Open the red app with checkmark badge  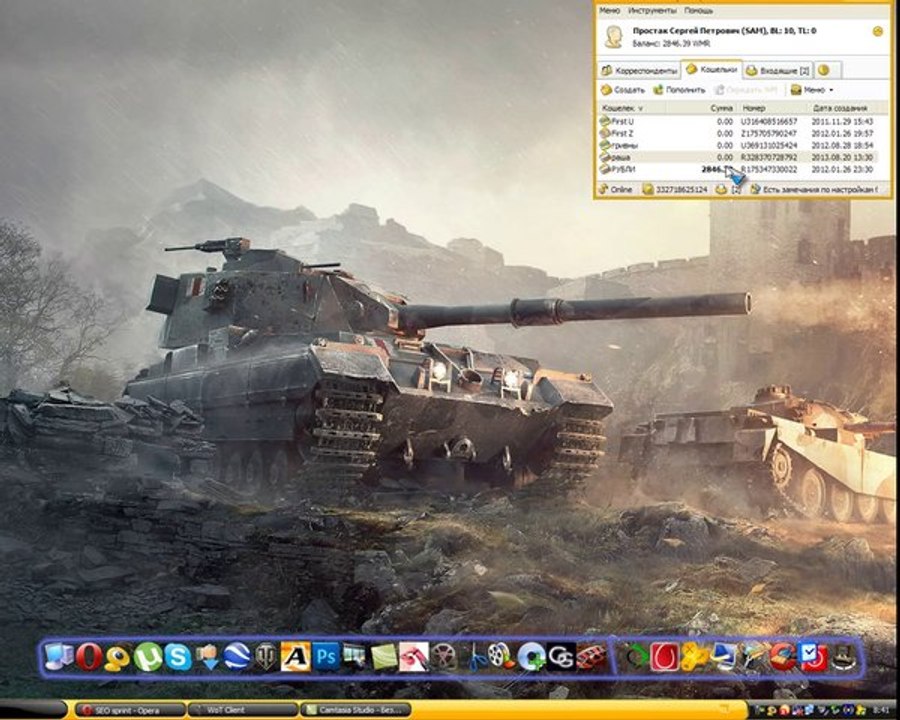tap(813, 657)
